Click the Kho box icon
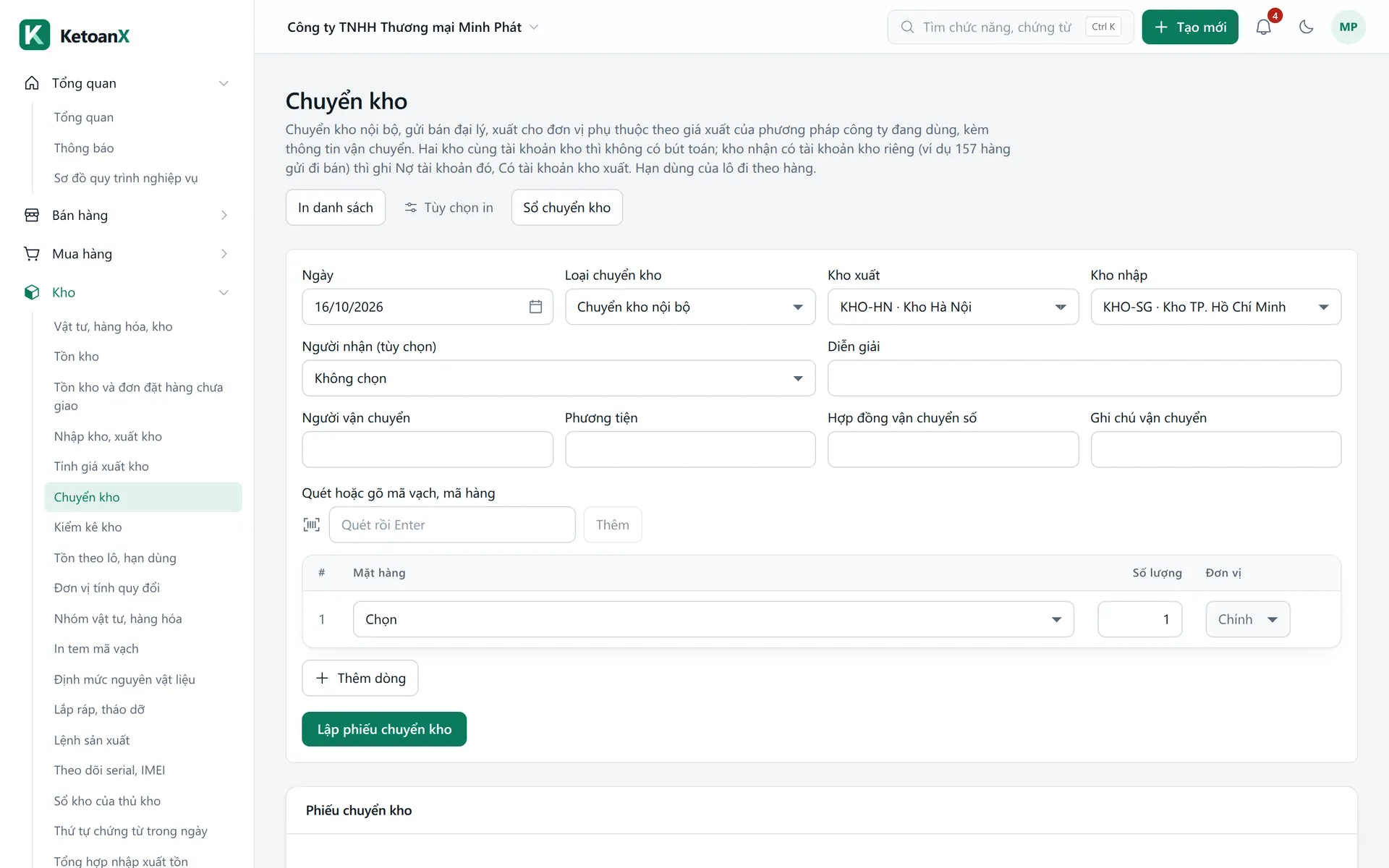The image size is (1389, 868). (x=32, y=292)
